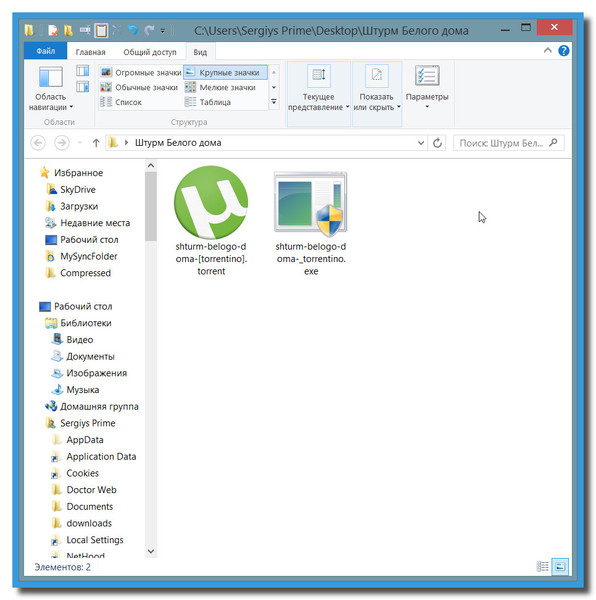Open the Local Settings shortcut
Screen dimensions: 596x600
(x=88, y=540)
